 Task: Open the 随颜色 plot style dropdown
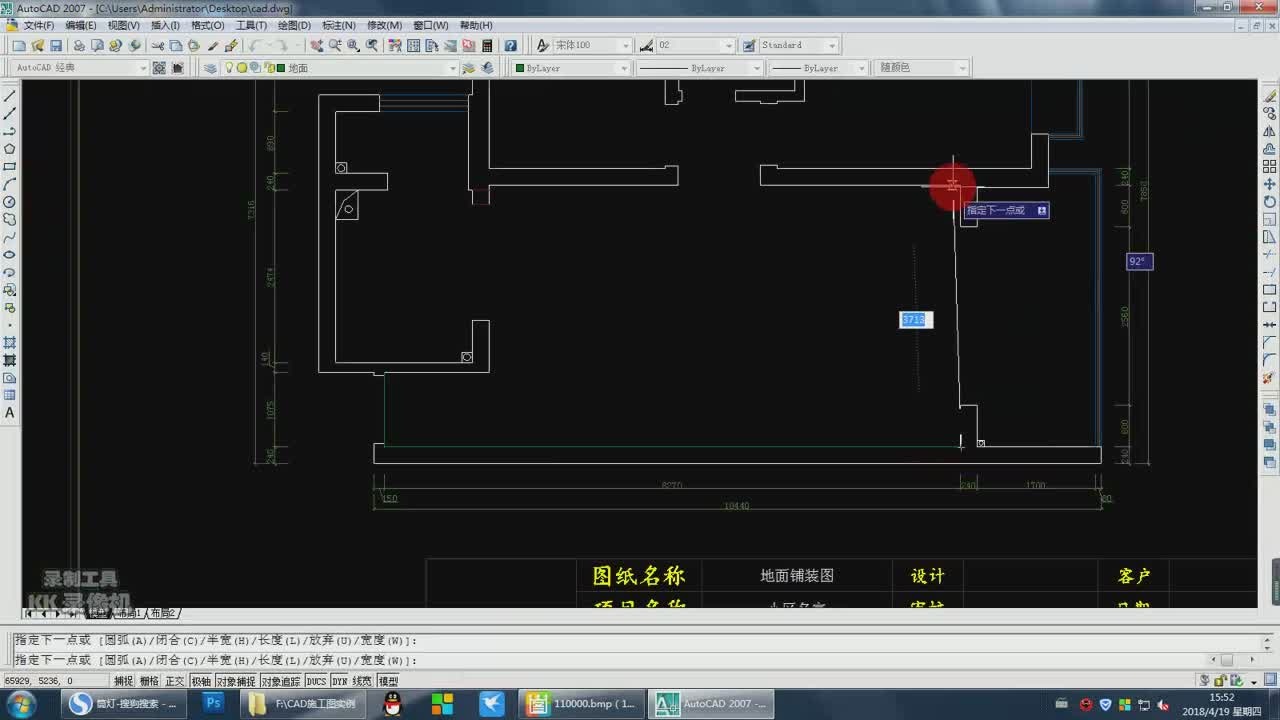[x=922, y=68]
